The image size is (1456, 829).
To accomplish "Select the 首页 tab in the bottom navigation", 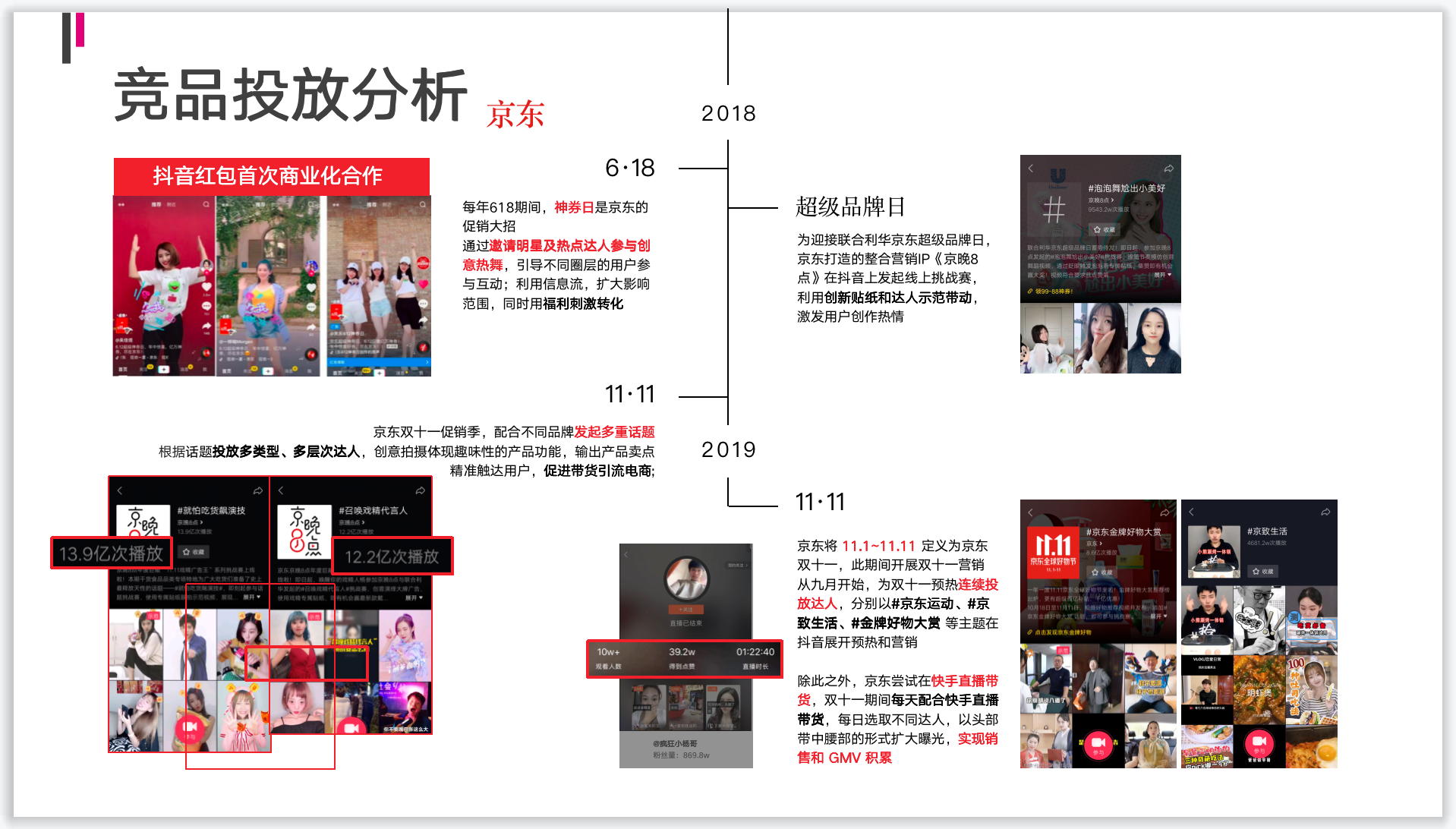I will pyautogui.click(x=122, y=370).
